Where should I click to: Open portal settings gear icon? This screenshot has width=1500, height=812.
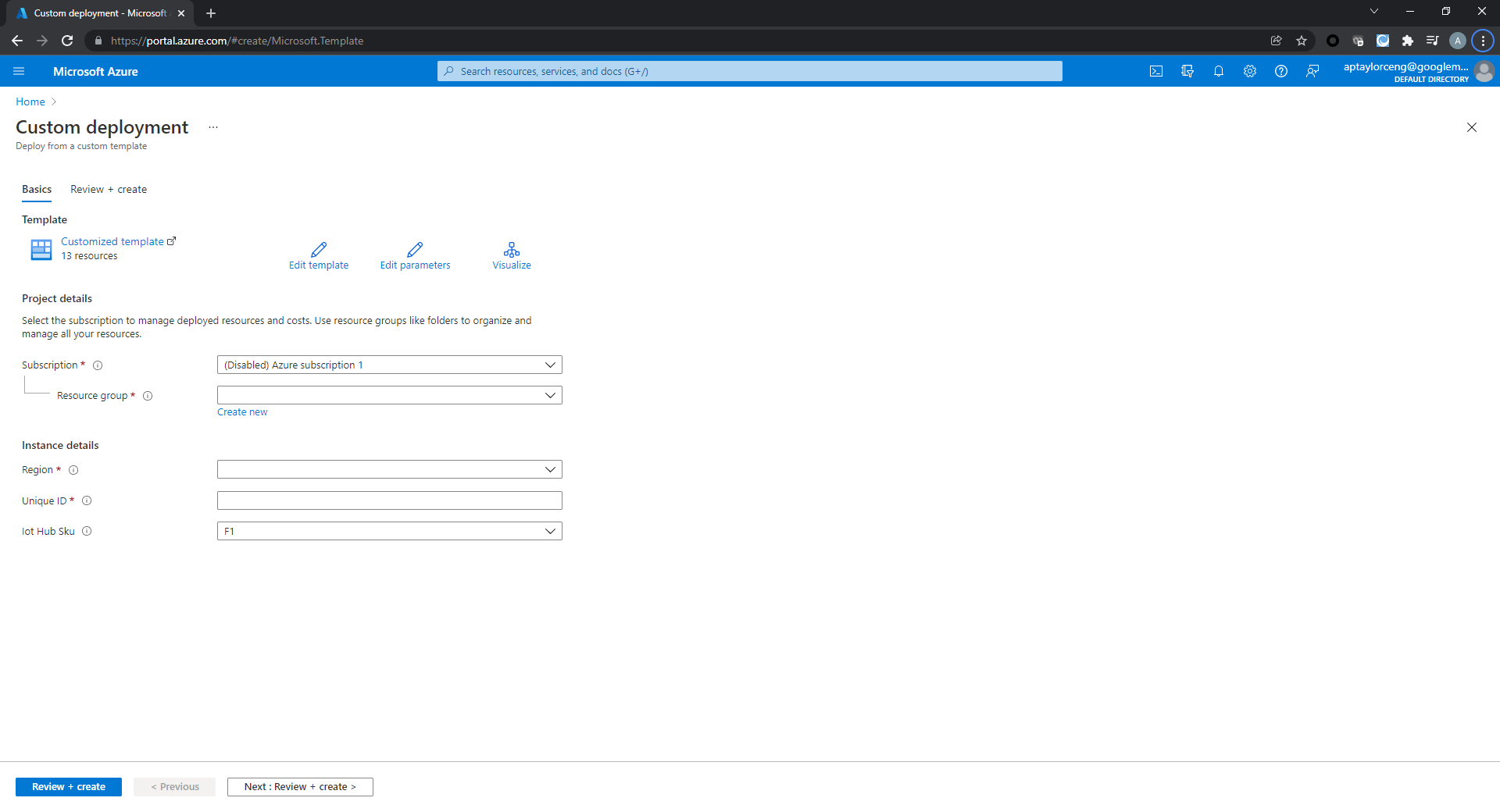[x=1250, y=71]
